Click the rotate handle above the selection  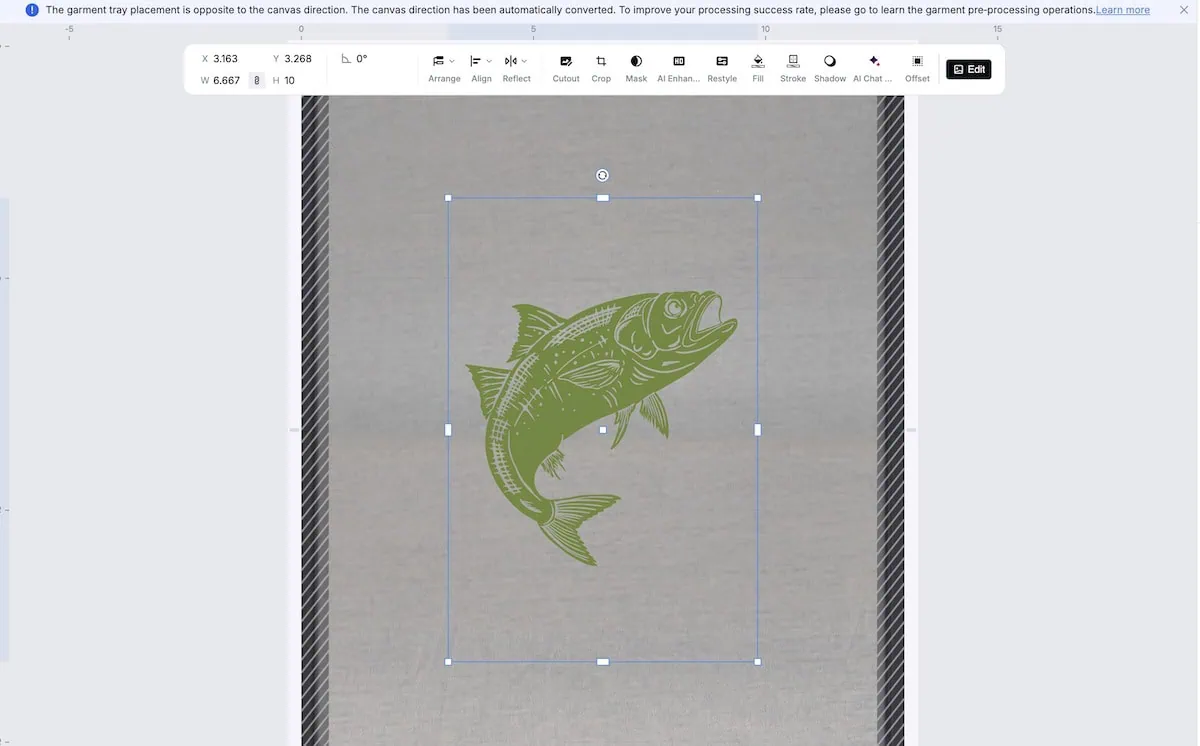[602, 175]
